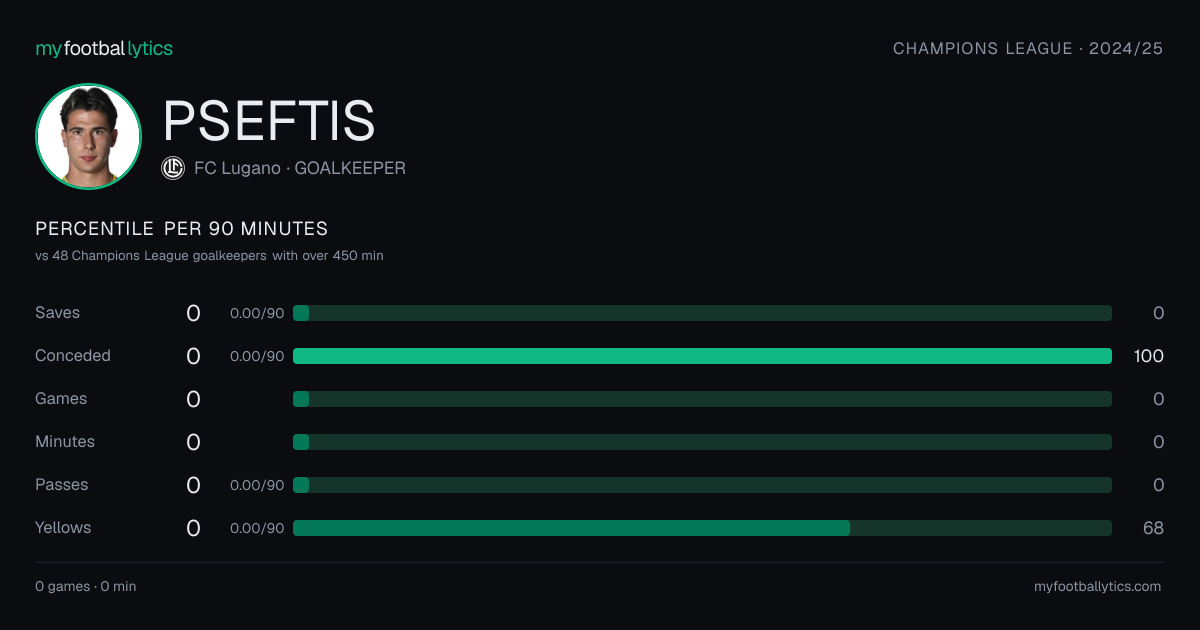1200x630 pixels.
Task: Click the Minutes percentile bar
Action: click(x=702, y=442)
